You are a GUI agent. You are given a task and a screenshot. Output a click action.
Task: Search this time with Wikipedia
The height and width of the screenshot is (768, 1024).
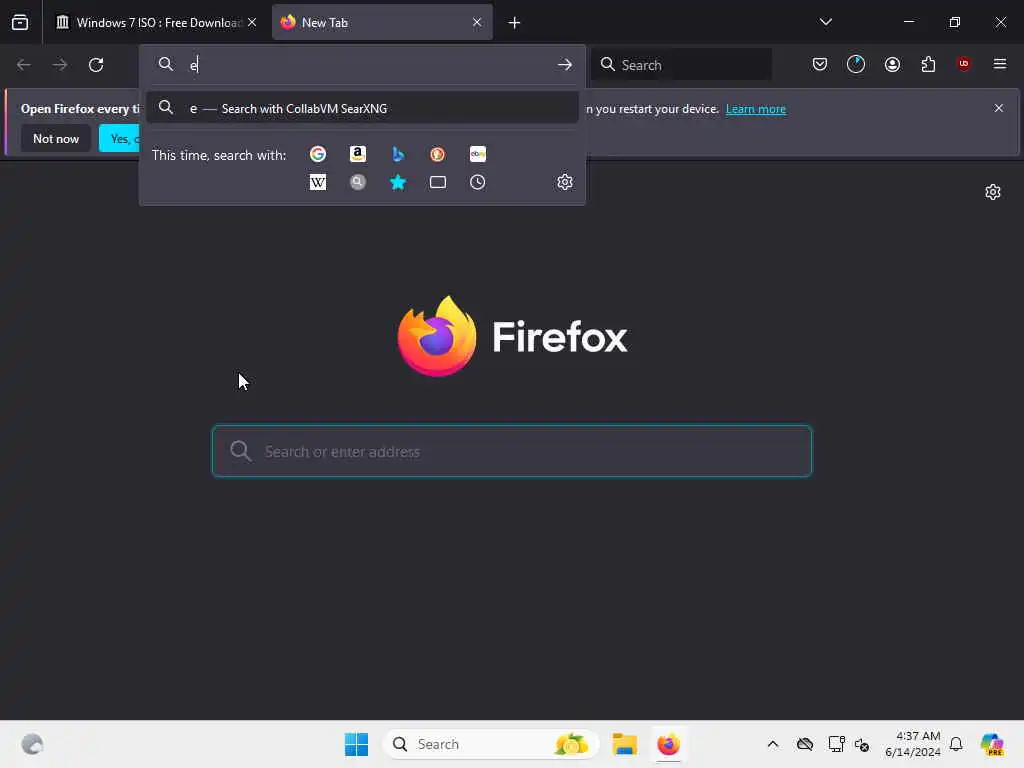click(x=318, y=182)
